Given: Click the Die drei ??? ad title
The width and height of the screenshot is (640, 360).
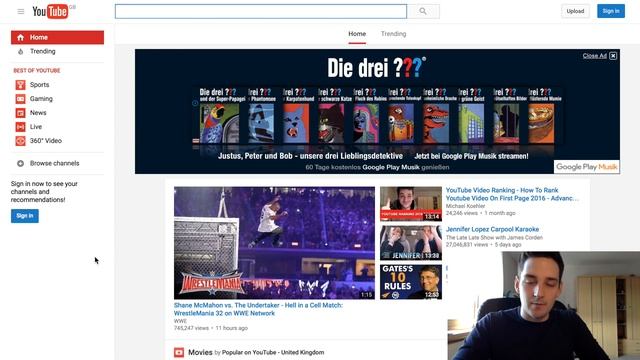Looking at the screenshot, I should point(376,67).
